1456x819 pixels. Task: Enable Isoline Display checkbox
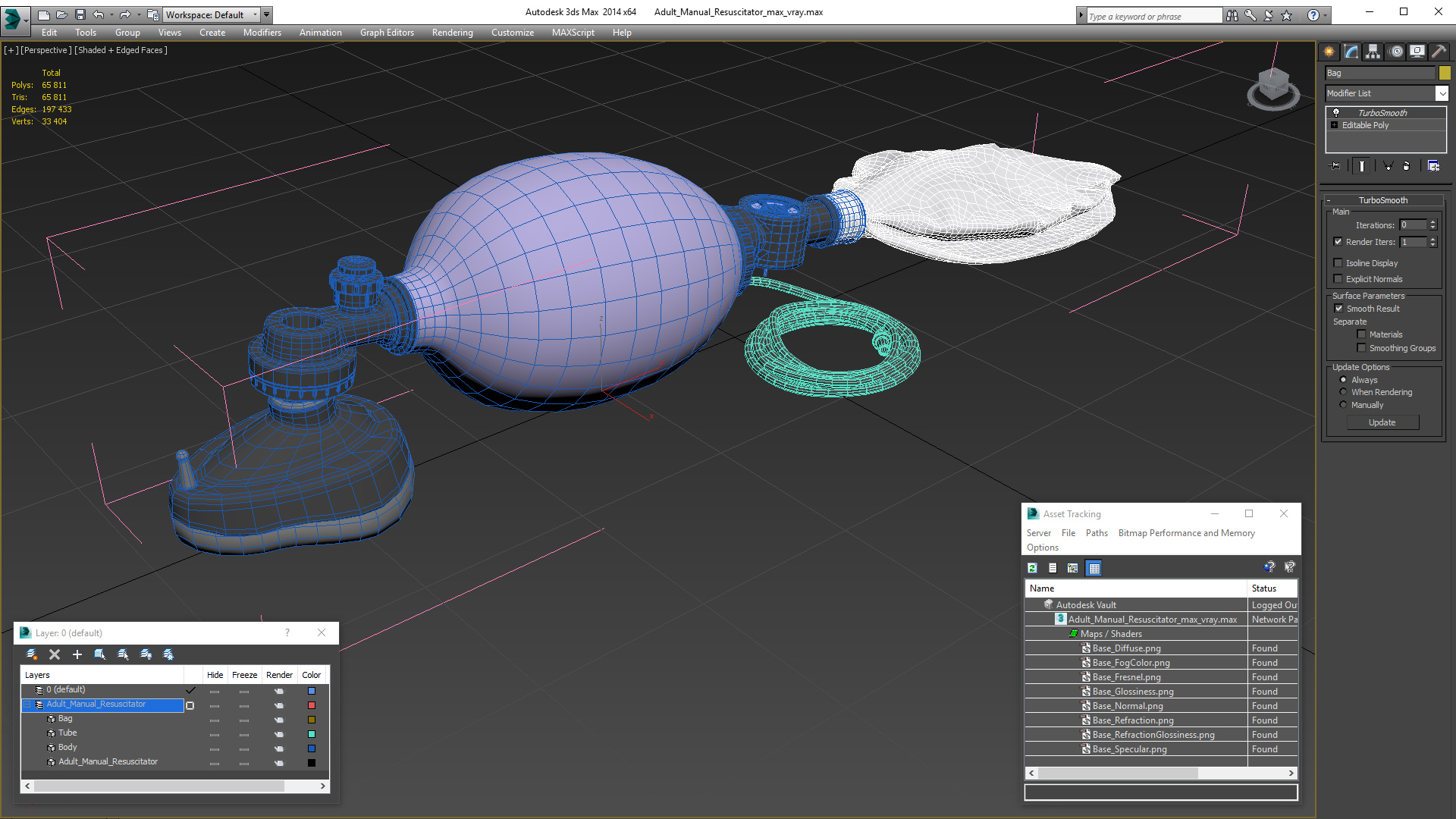pos(1338,263)
